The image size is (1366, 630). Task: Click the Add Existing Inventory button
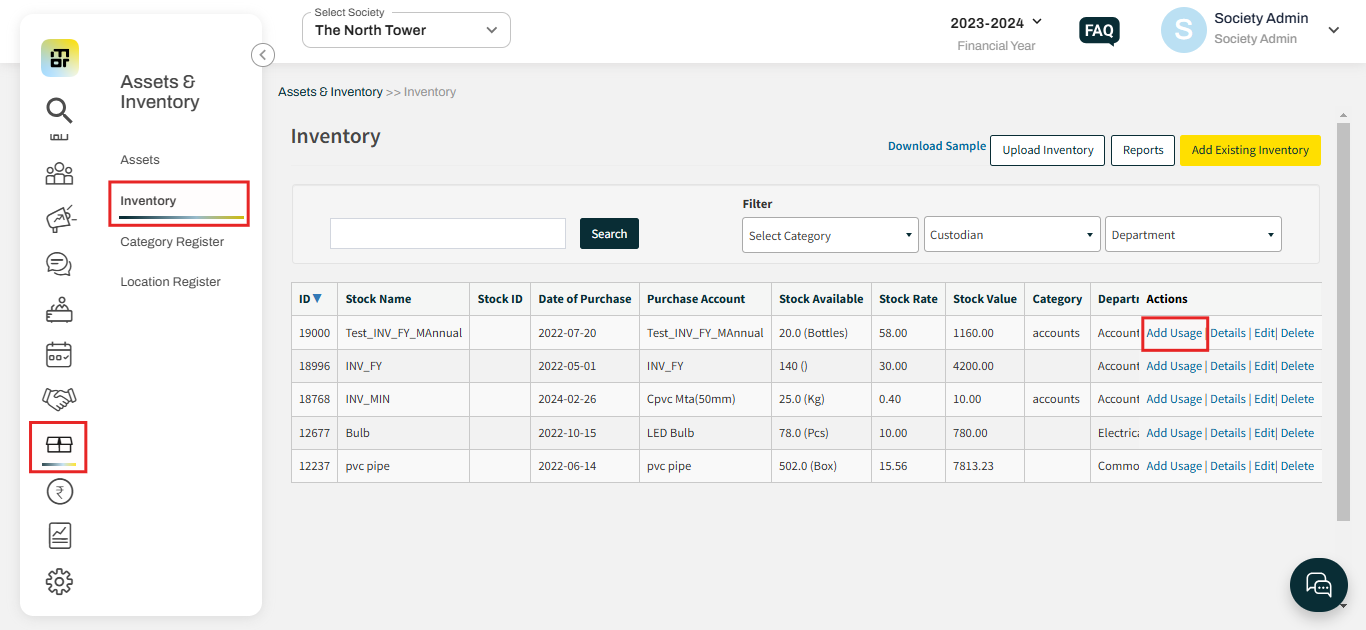pyautogui.click(x=1250, y=150)
